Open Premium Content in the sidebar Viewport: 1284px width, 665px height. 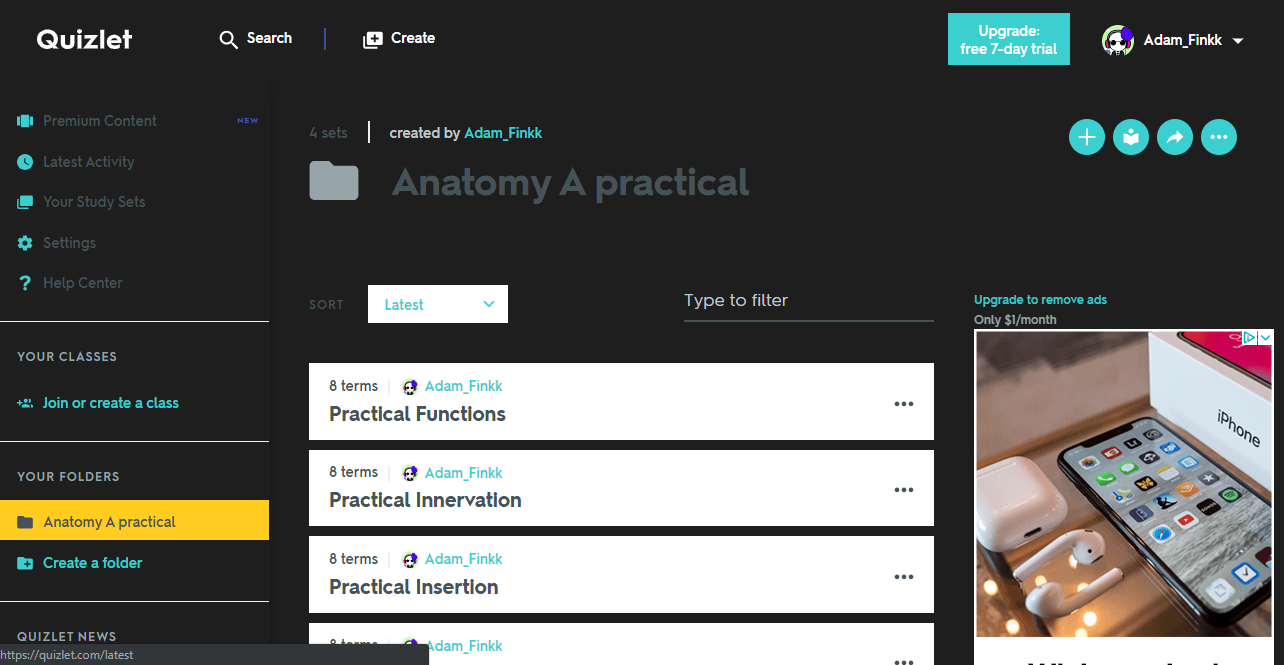pyautogui.click(x=99, y=120)
